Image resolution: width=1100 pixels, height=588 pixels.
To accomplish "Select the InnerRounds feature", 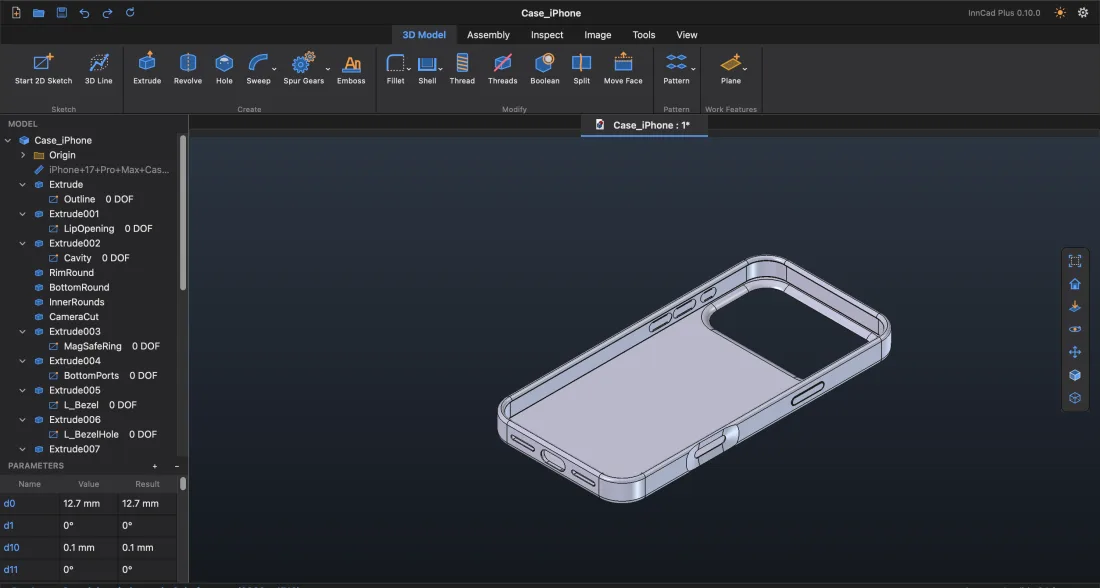I will click(x=76, y=302).
